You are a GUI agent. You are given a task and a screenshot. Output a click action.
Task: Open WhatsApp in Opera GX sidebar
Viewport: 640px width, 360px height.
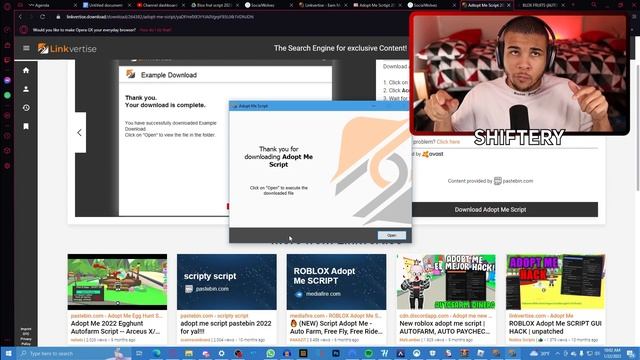click(7, 95)
